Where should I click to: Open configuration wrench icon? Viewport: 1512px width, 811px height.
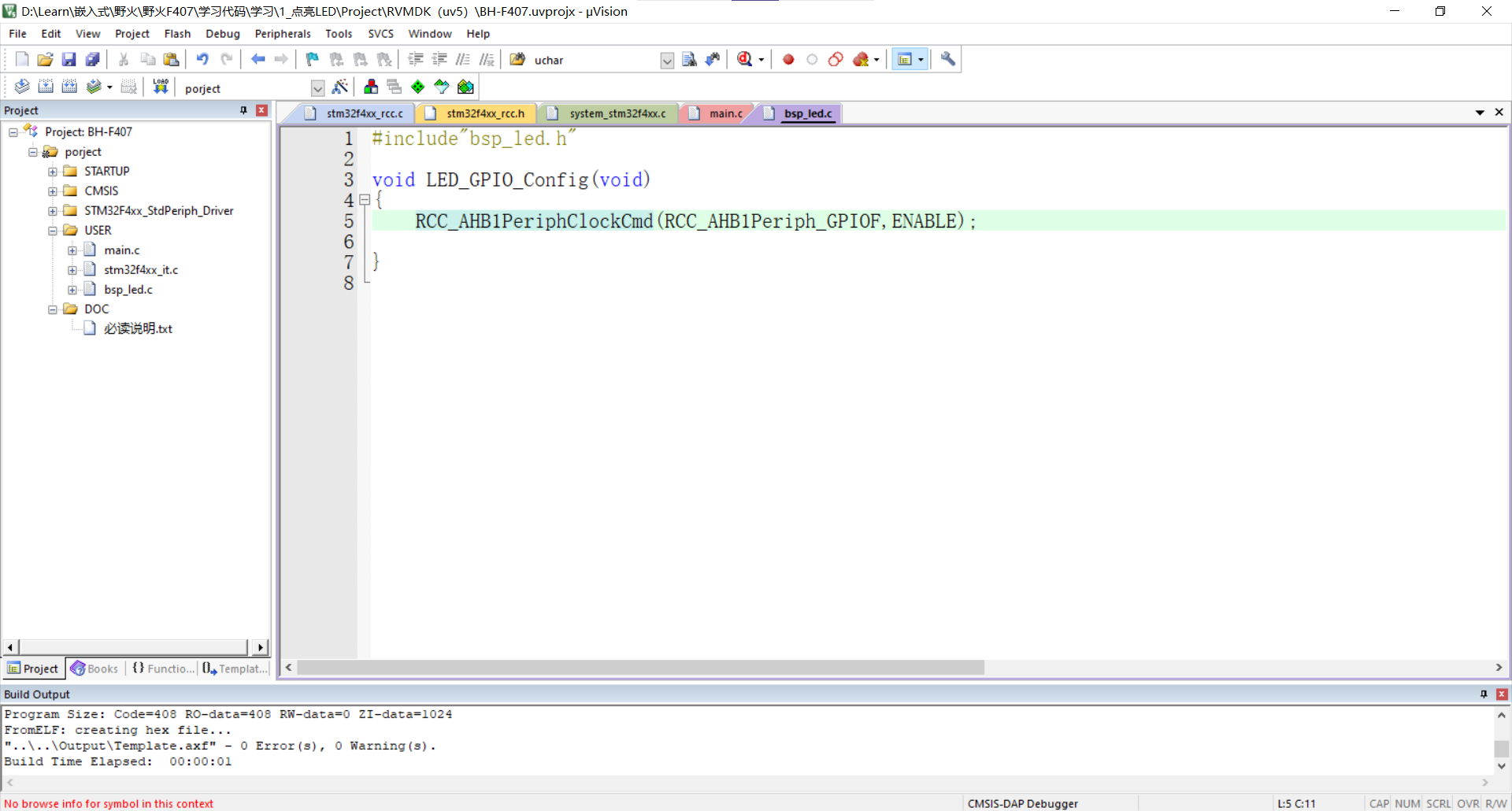pyautogui.click(x=947, y=59)
